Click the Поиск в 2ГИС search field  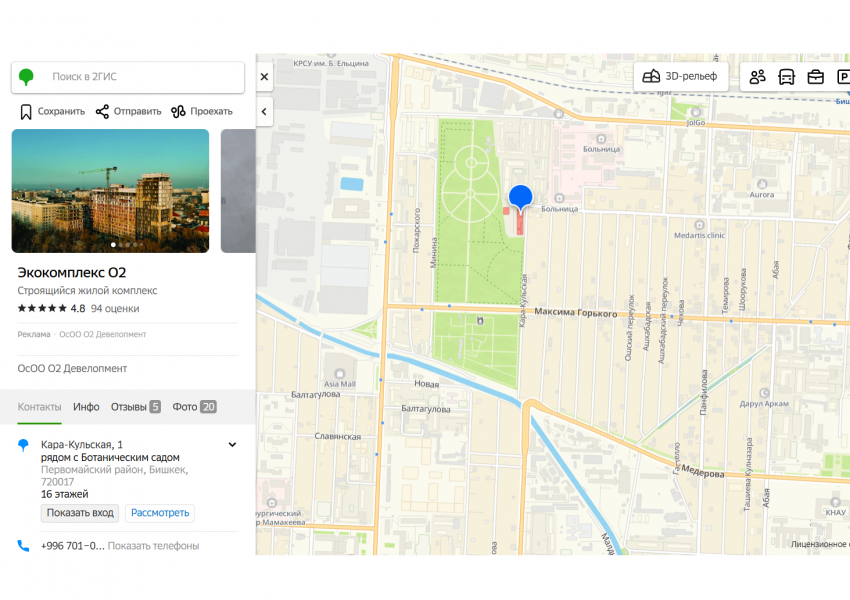click(140, 77)
